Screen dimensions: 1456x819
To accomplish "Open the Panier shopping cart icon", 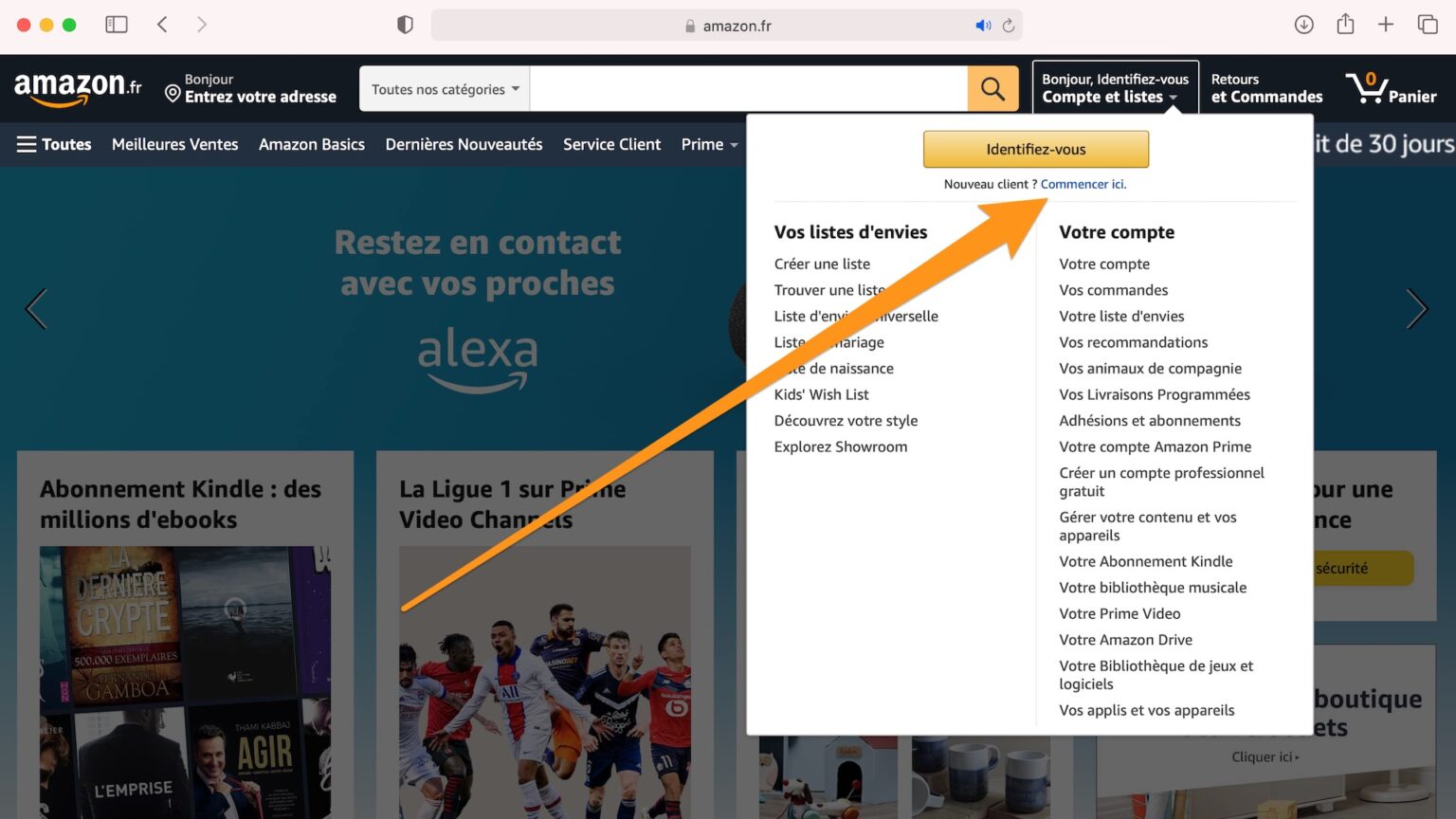I will (1390, 89).
